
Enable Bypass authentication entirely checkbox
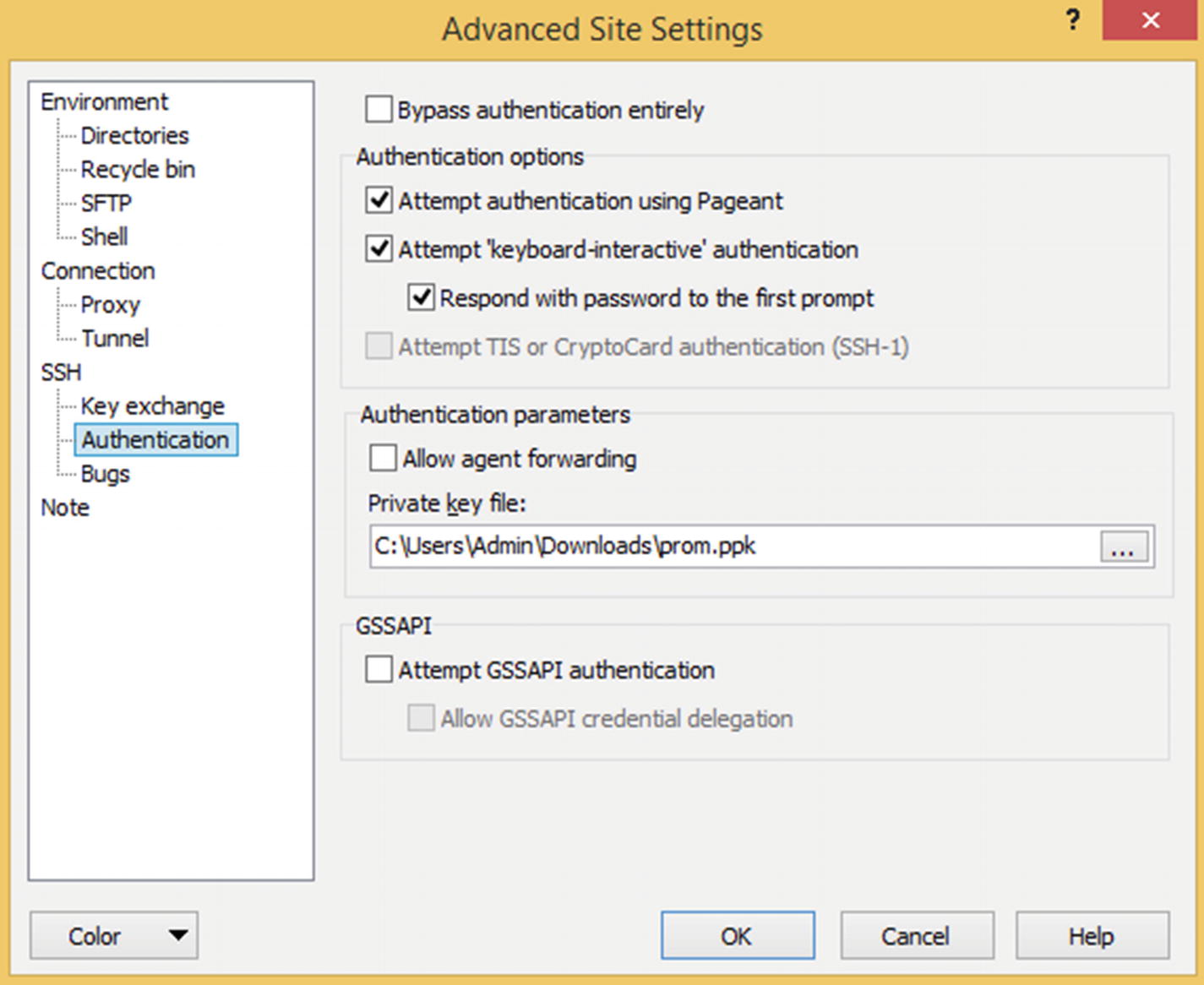point(379,110)
